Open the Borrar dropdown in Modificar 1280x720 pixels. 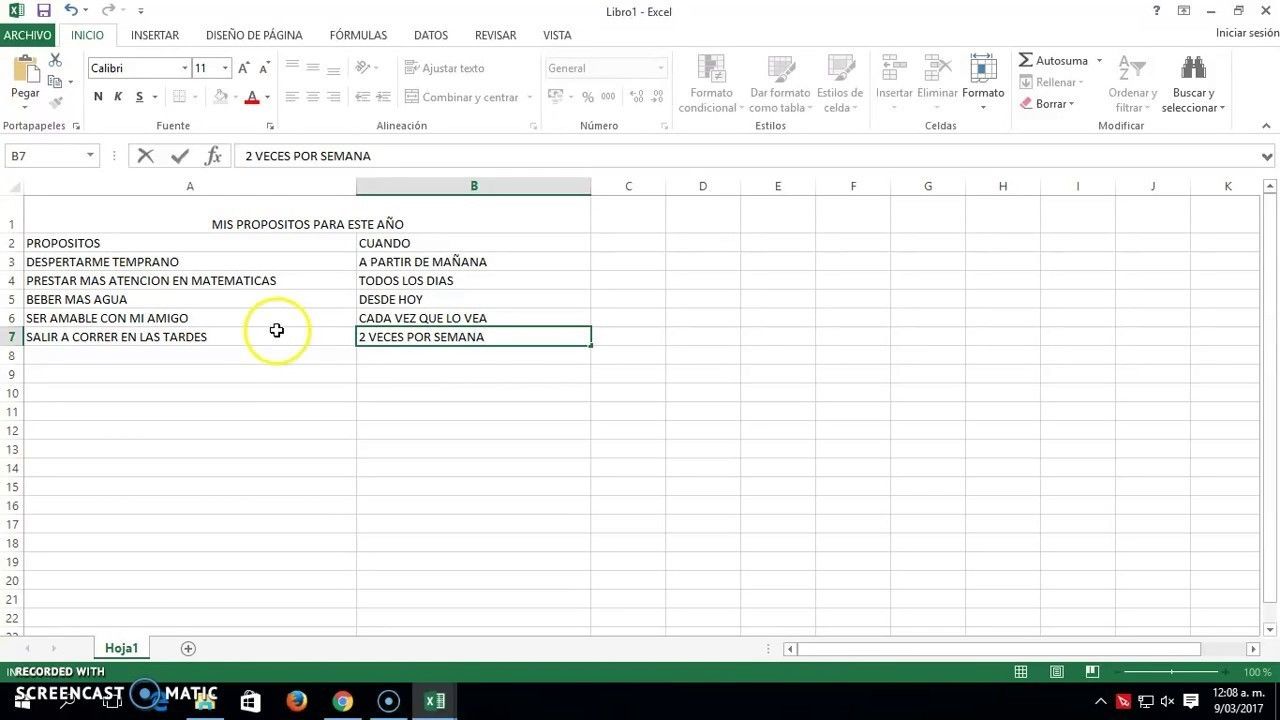pyautogui.click(x=1047, y=104)
